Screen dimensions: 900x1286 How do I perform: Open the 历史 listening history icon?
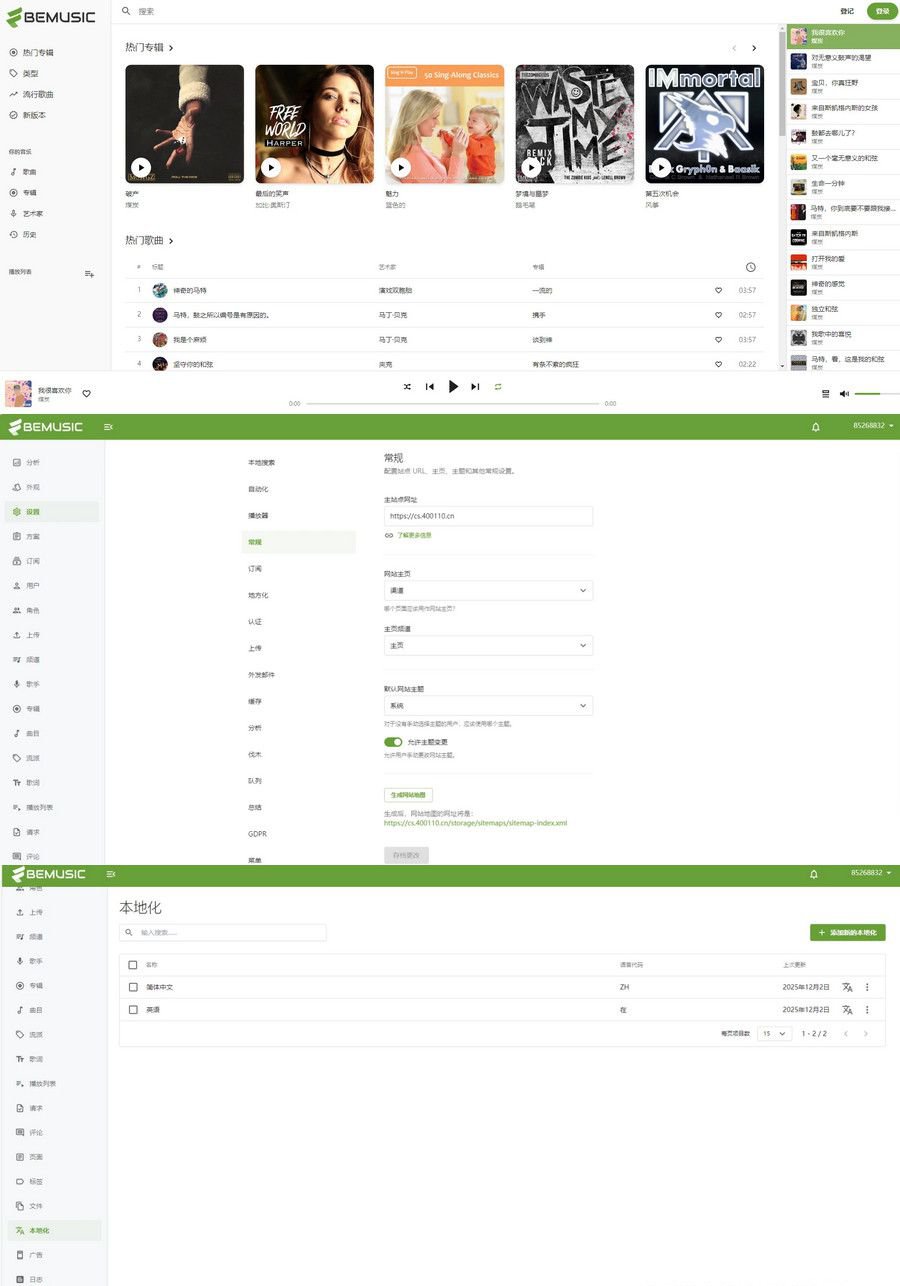[15, 234]
